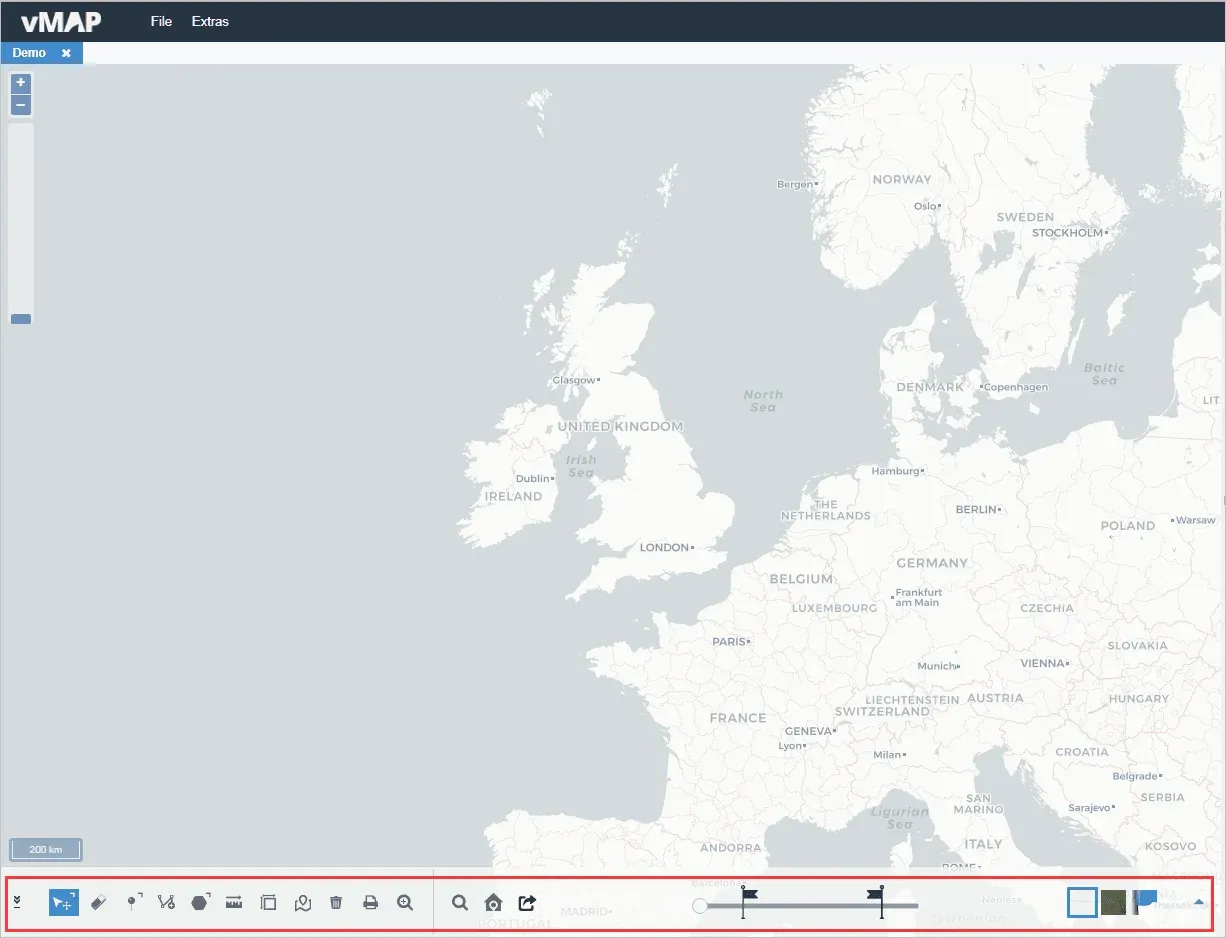The image size is (1226, 938).
Task: Click the North Sea label
Action: (x=762, y=401)
